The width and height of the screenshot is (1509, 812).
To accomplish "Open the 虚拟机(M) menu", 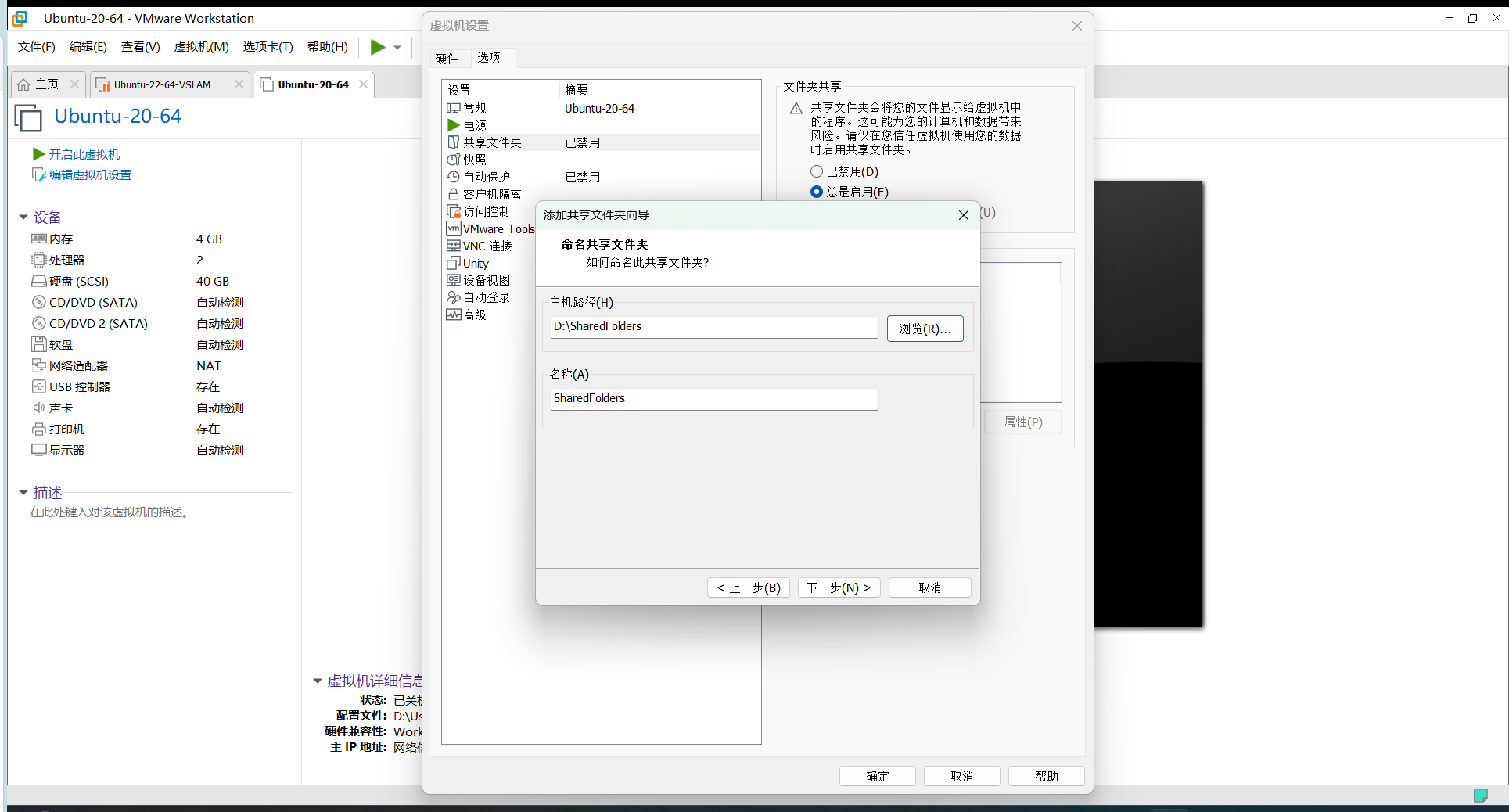I will [x=201, y=47].
